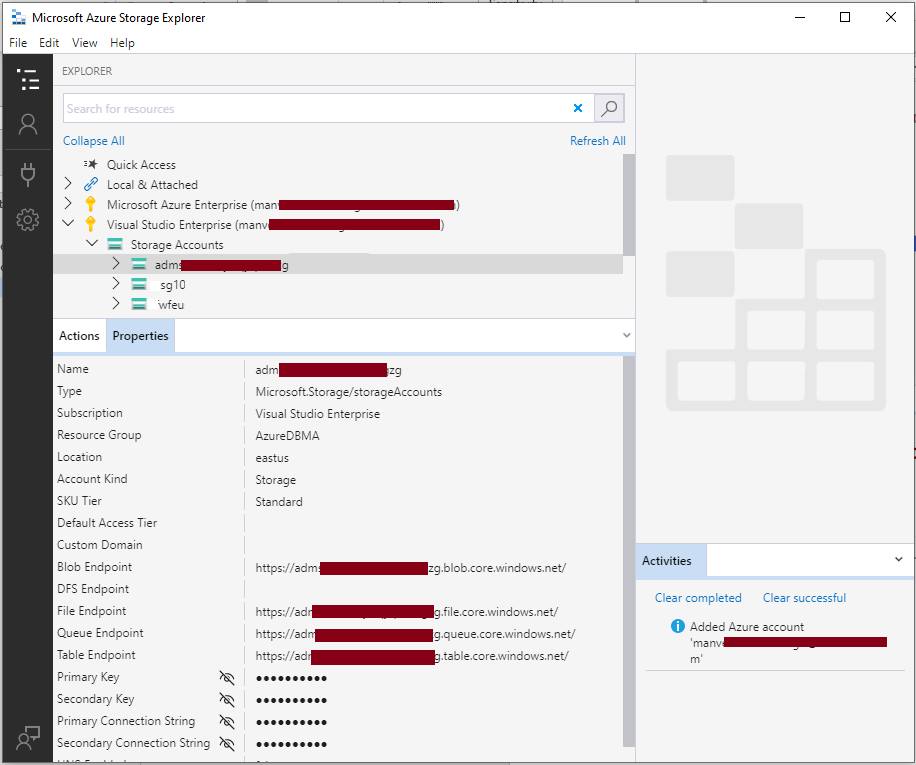Clear the search box with the X
Screen dimensions: 916x765
point(578,108)
